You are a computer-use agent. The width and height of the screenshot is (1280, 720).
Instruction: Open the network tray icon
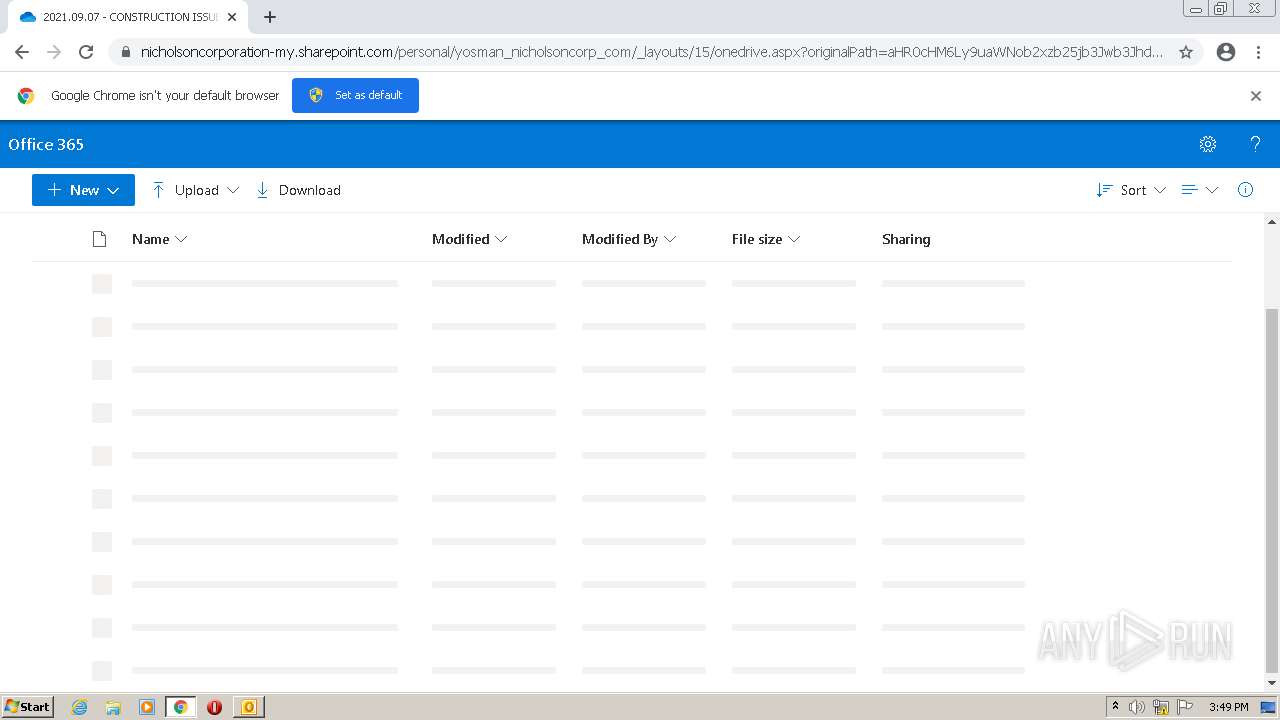click(1161, 707)
